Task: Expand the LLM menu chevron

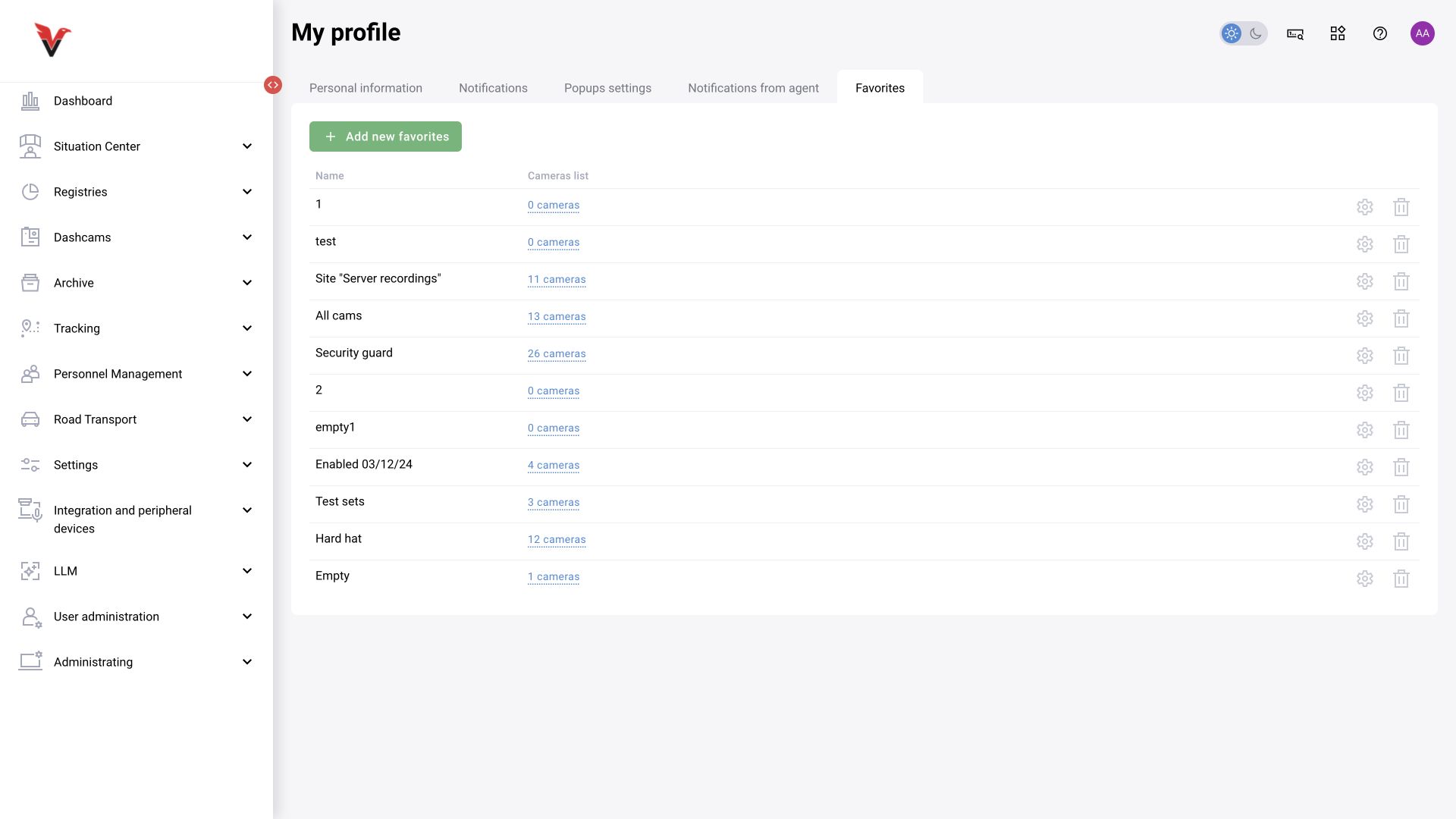Action: point(247,571)
